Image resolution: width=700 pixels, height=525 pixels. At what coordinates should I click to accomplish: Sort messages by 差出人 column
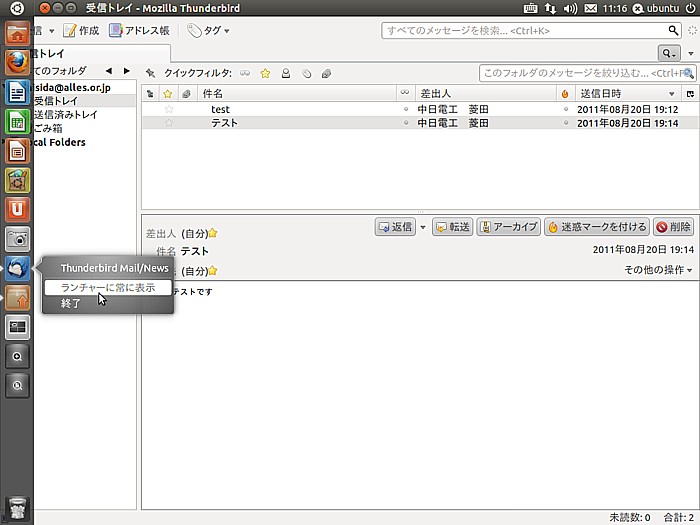(486, 94)
